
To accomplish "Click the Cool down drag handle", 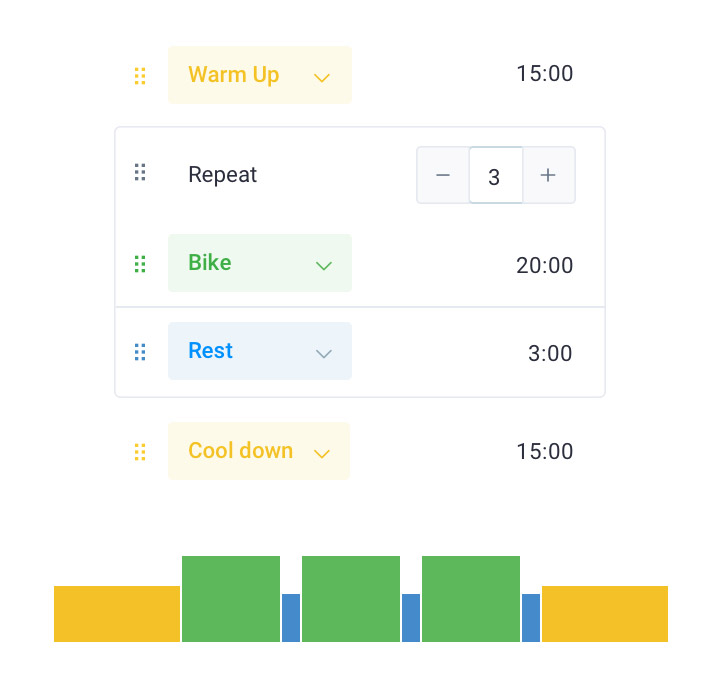I will (140, 451).
